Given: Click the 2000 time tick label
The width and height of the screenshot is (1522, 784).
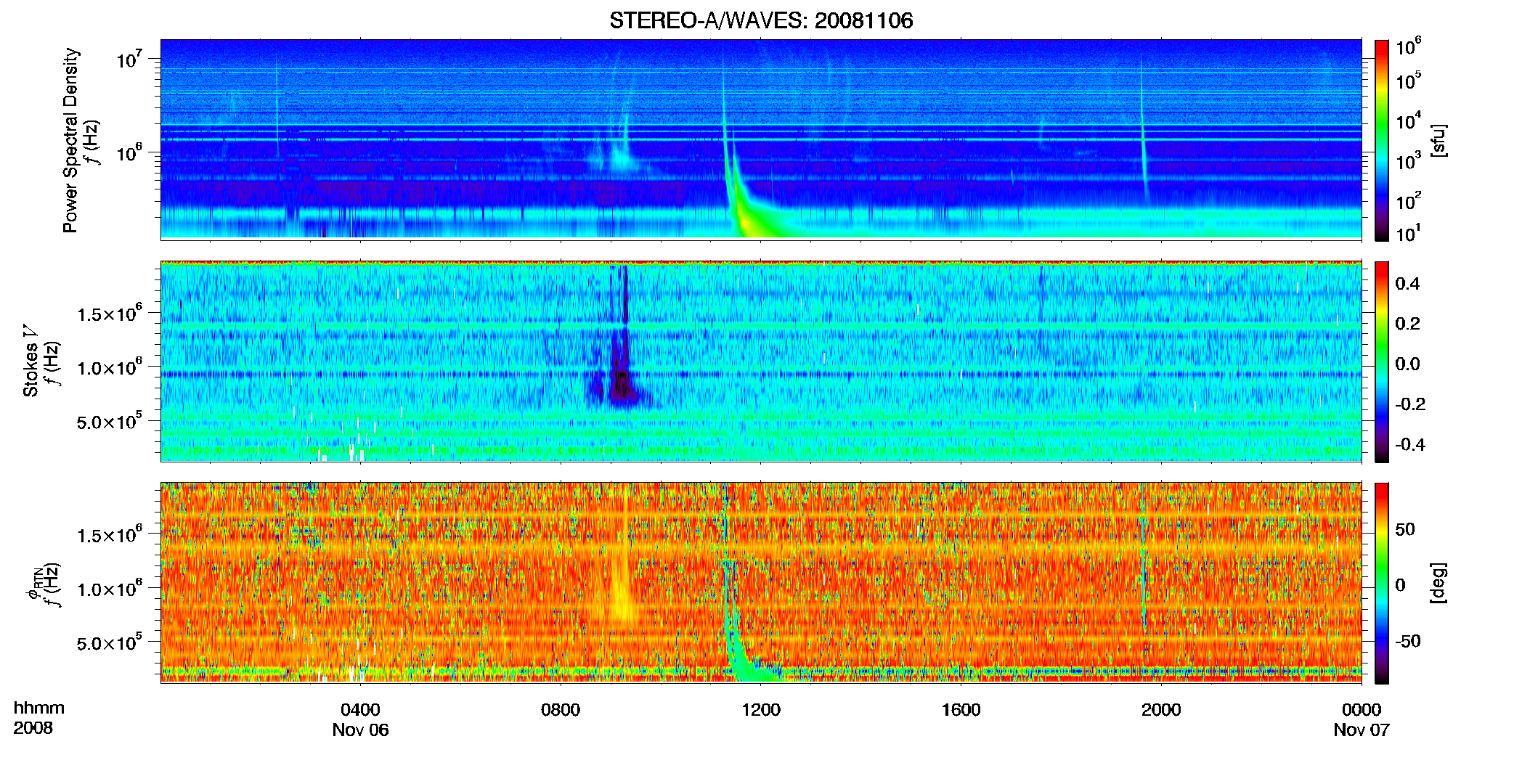Looking at the screenshot, I should (x=1161, y=710).
